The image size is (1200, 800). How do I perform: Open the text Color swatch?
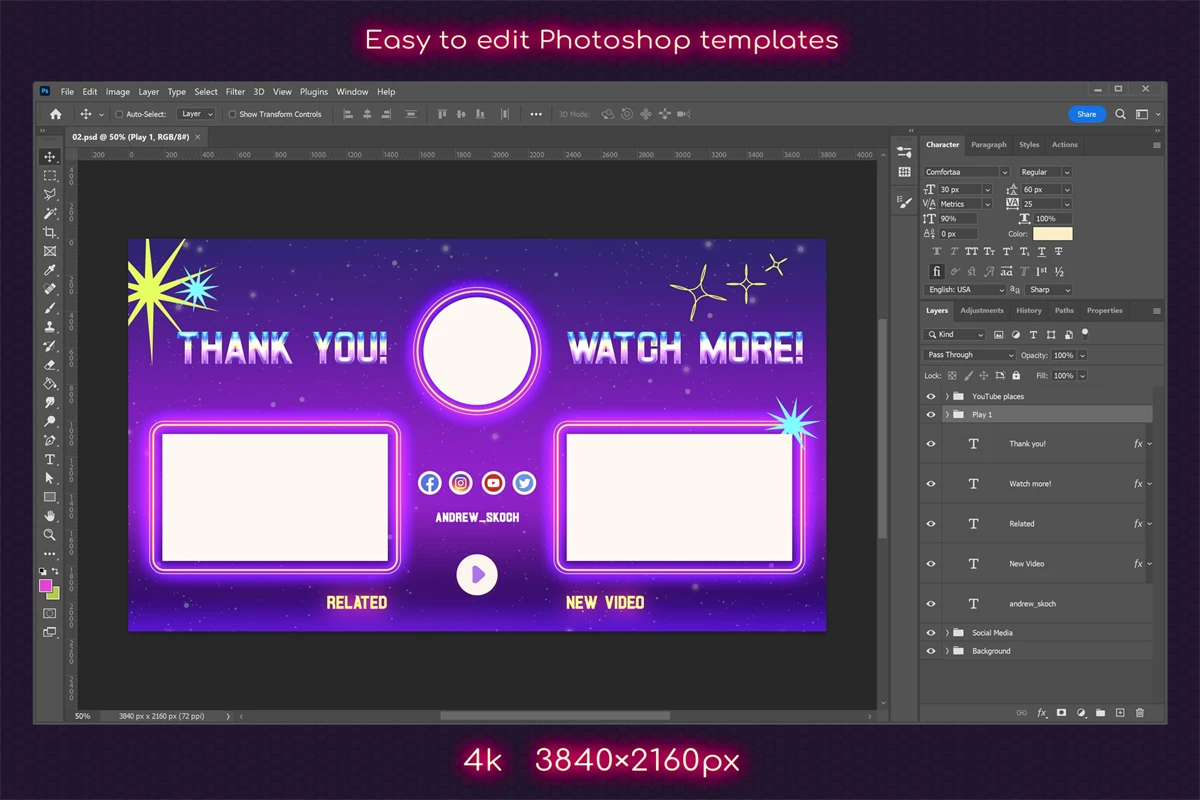pos(1052,234)
